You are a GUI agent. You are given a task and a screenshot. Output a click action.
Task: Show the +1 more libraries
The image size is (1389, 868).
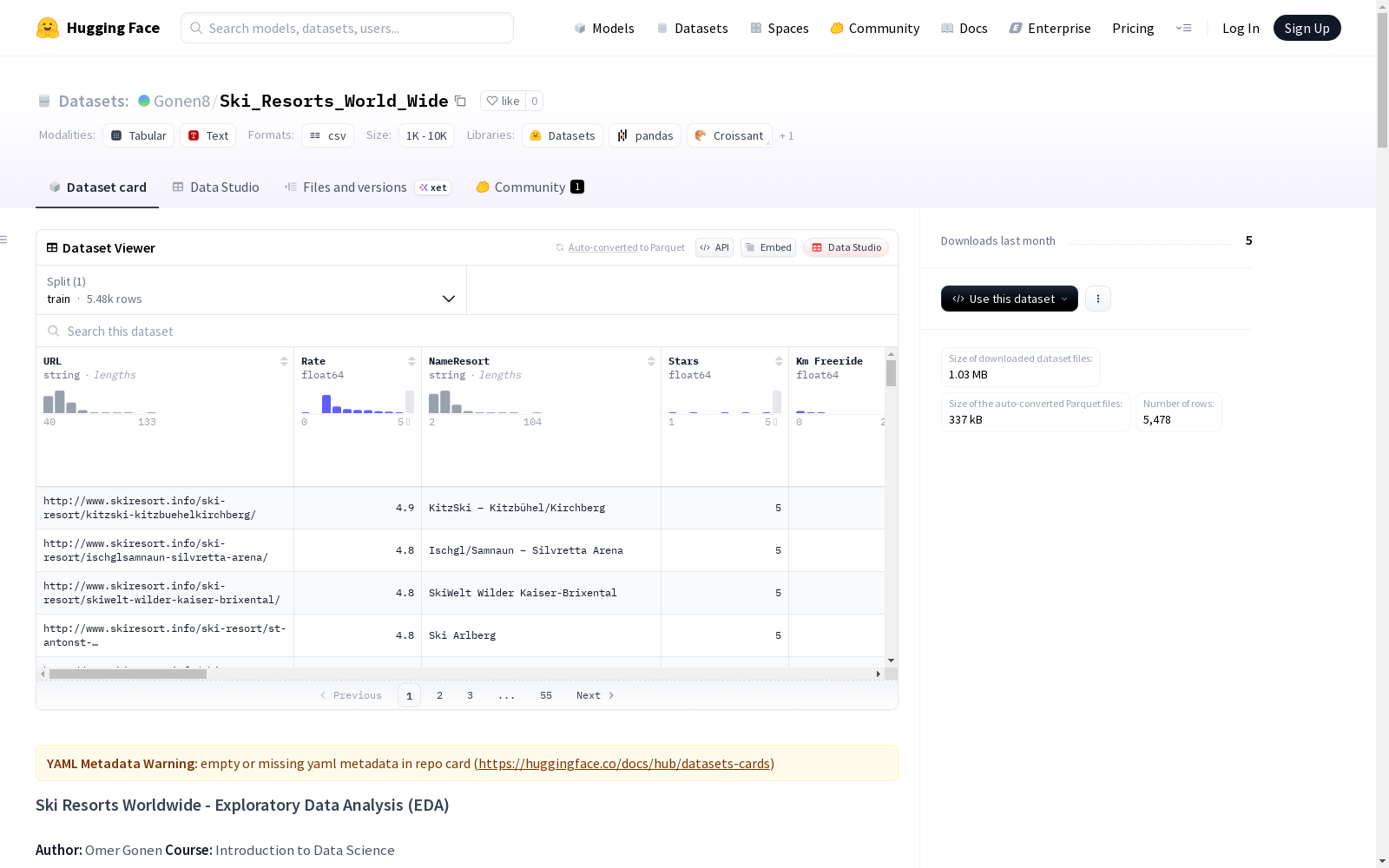[x=787, y=135]
